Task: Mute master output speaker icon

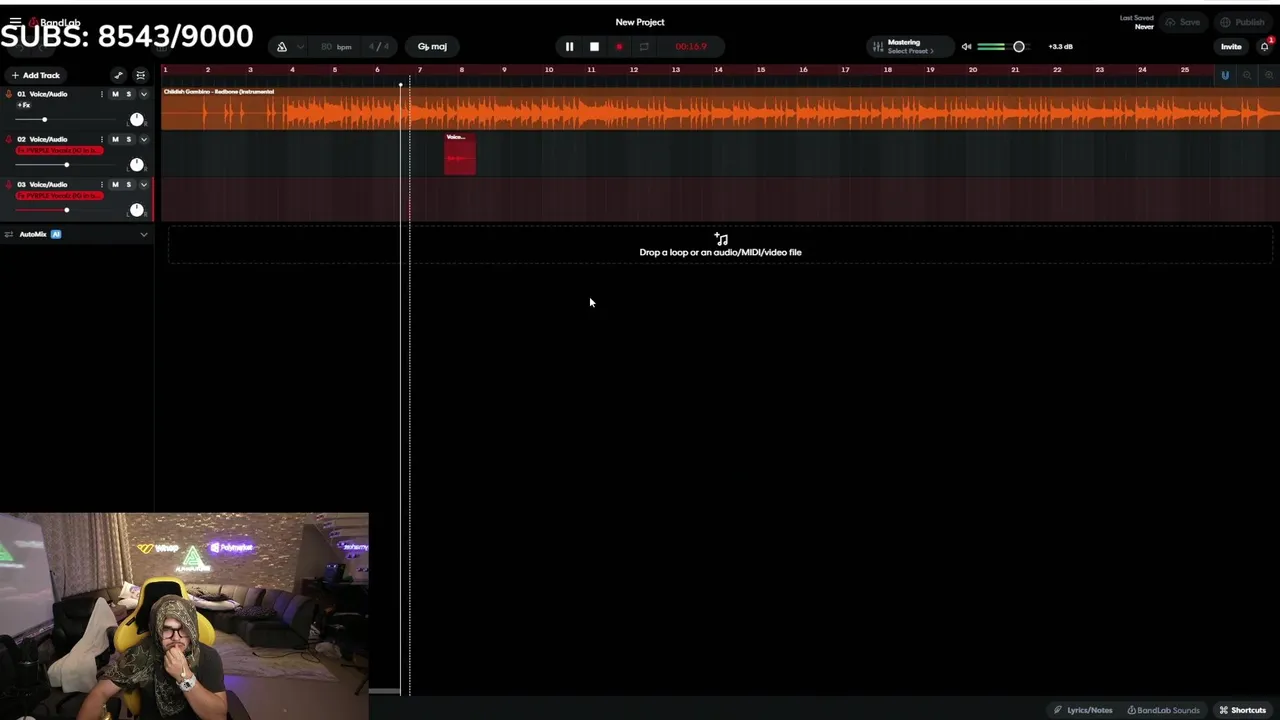Action: click(966, 47)
